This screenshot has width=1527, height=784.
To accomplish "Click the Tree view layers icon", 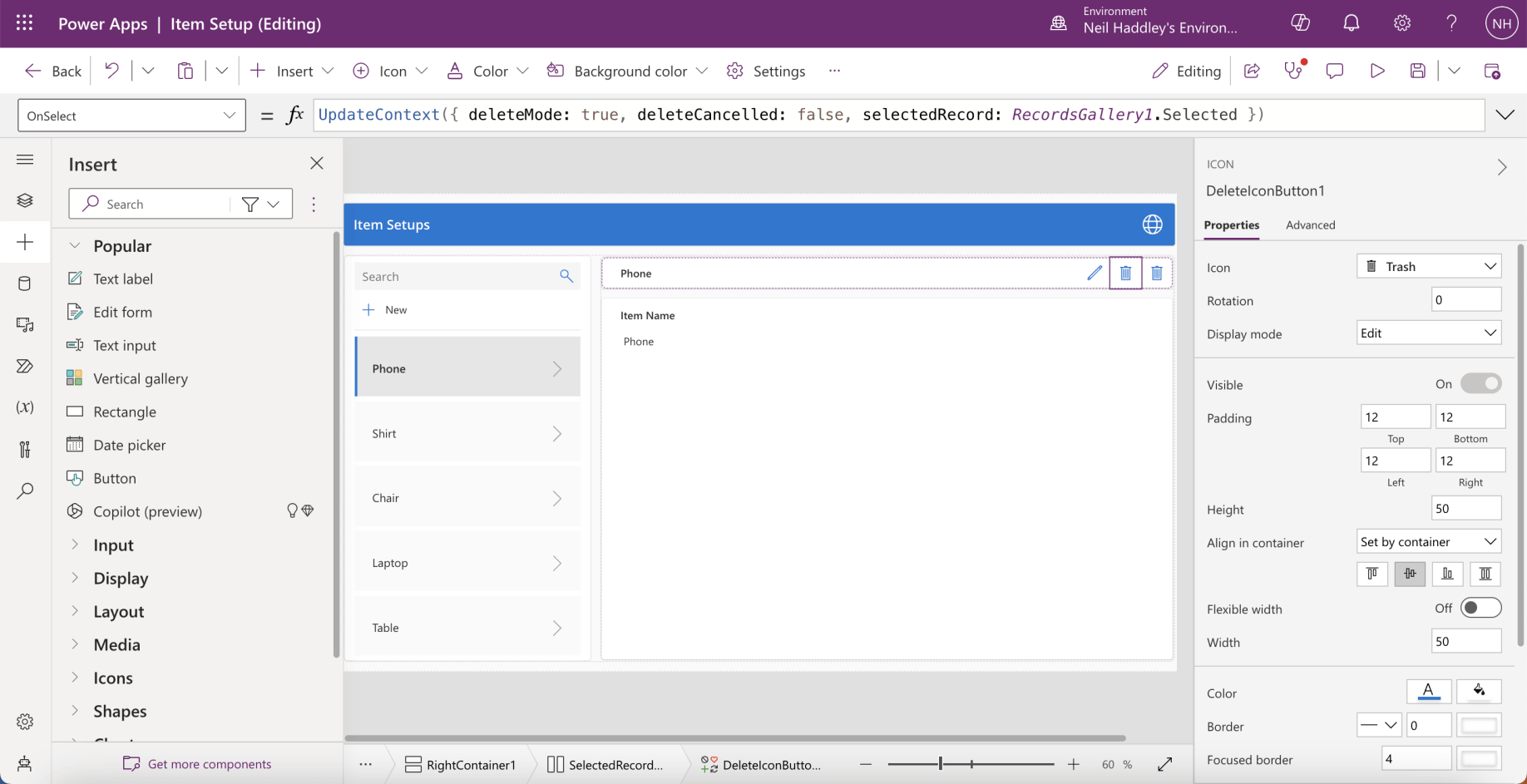I will [25, 200].
